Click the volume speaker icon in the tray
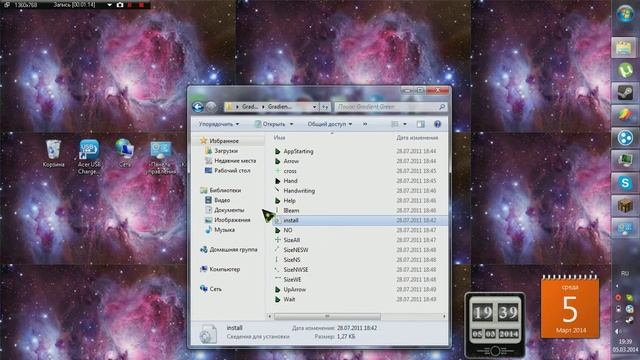The image size is (640, 360). (x=618, y=331)
